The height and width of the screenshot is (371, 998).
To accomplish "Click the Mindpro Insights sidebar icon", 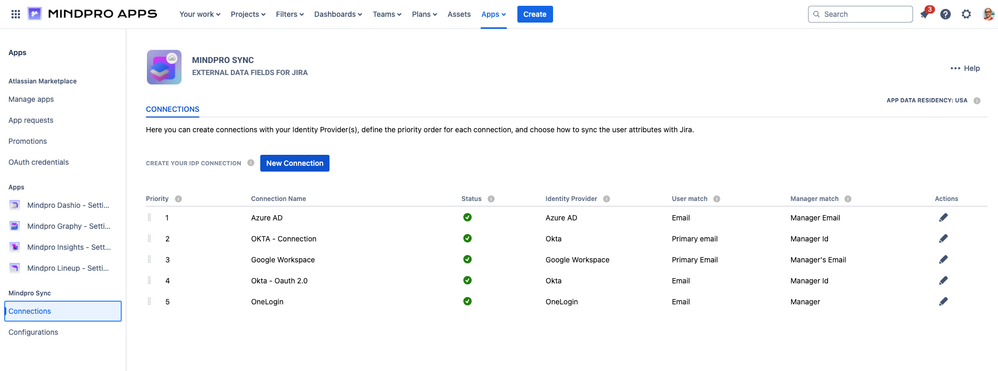I will [15, 247].
